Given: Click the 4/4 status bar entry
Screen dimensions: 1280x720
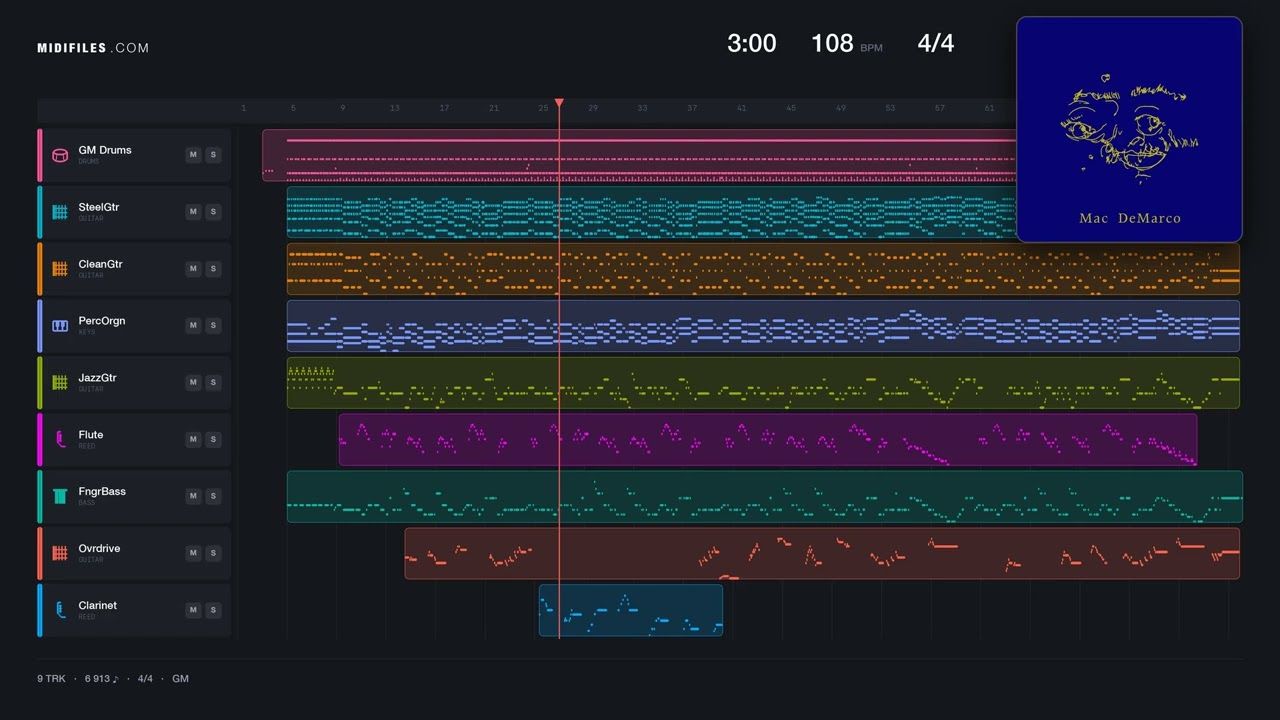Looking at the screenshot, I should coord(145,679).
